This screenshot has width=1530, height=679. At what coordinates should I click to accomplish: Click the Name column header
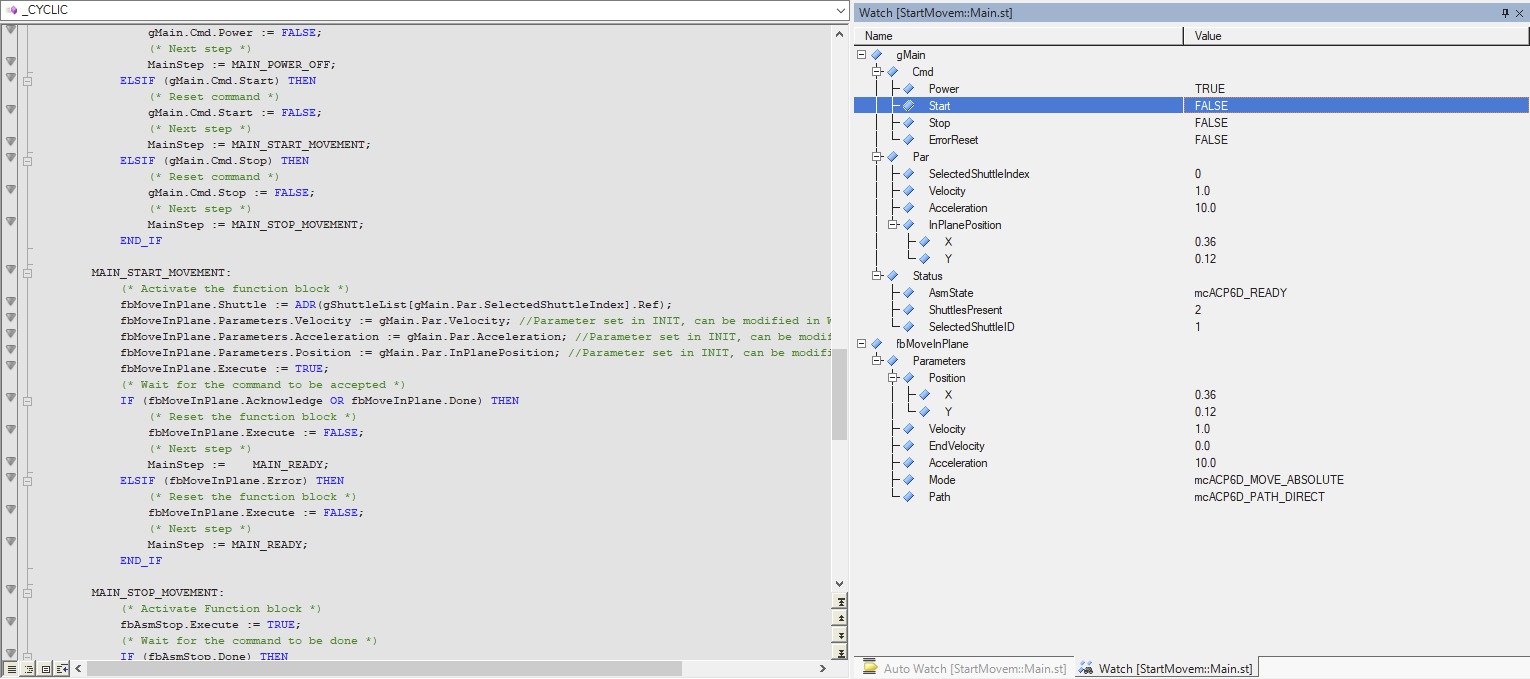pyautogui.click(x=1019, y=36)
